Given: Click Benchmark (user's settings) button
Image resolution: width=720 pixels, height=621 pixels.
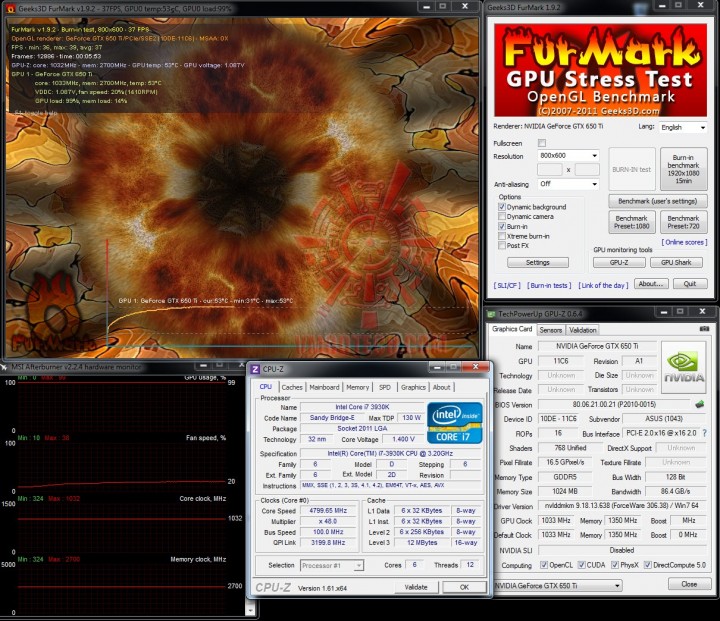Looking at the screenshot, I should (x=658, y=201).
